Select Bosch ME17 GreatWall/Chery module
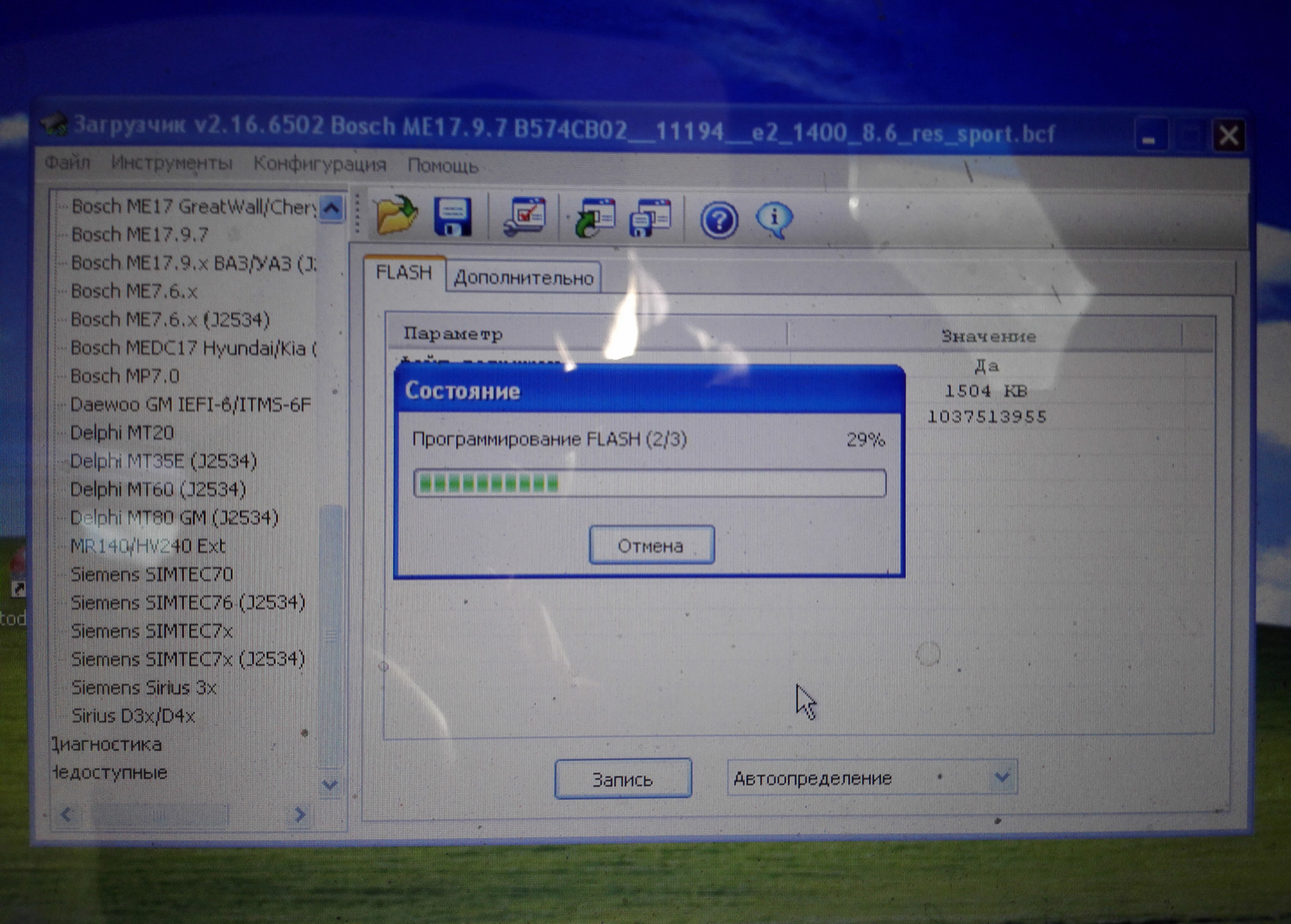Image resolution: width=1291 pixels, height=924 pixels. 194,206
